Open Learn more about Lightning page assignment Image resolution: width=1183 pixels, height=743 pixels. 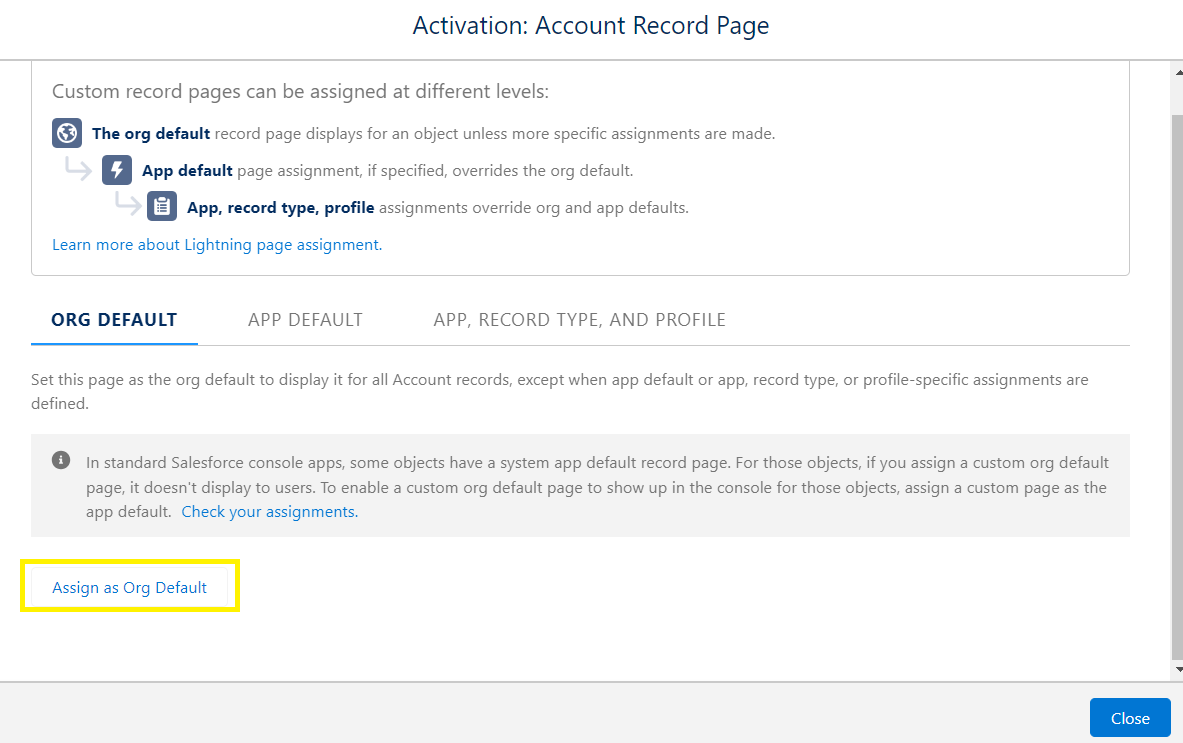pyautogui.click(x=217, y=244)
